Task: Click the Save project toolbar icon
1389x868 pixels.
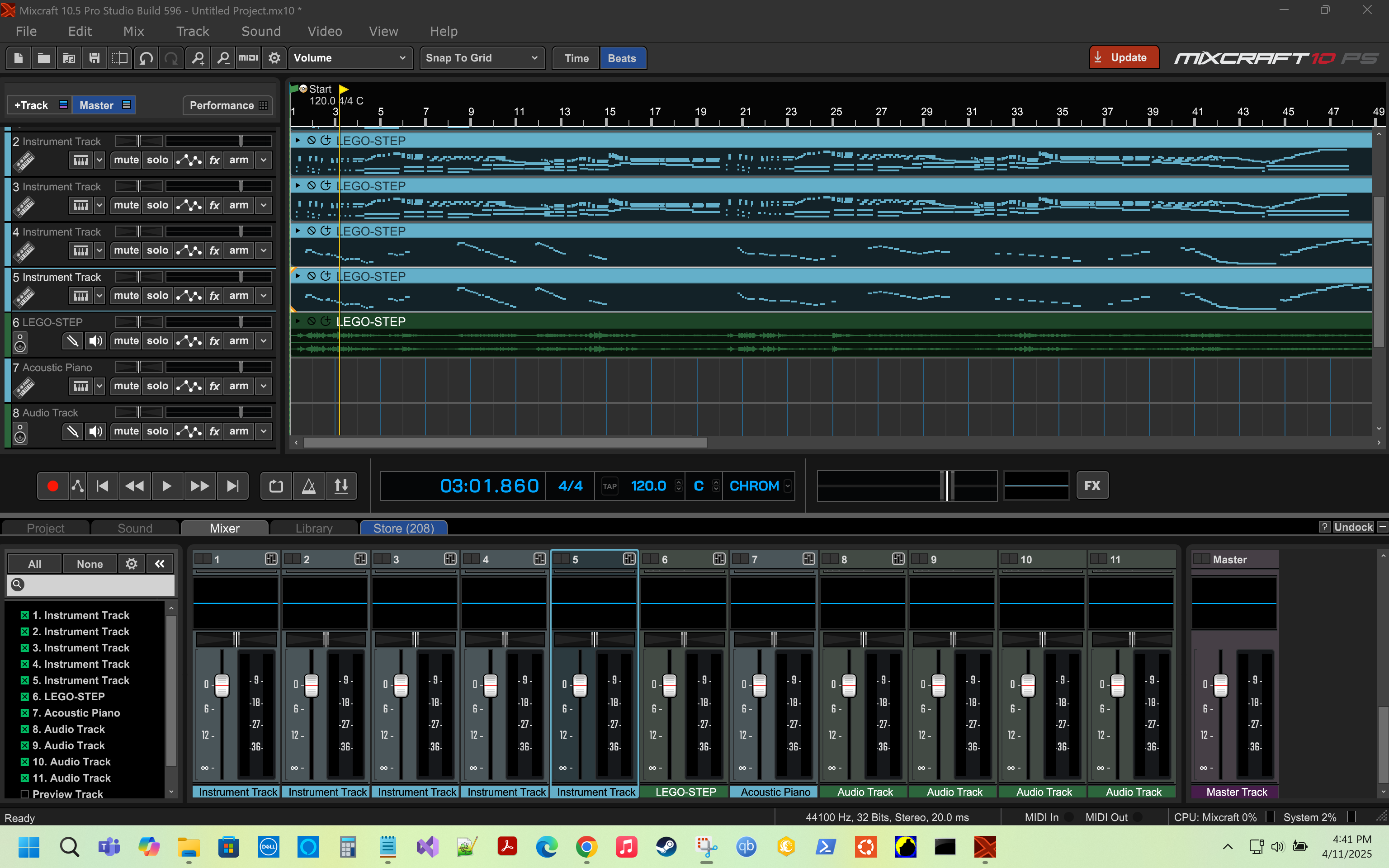Action: point(94,58)
